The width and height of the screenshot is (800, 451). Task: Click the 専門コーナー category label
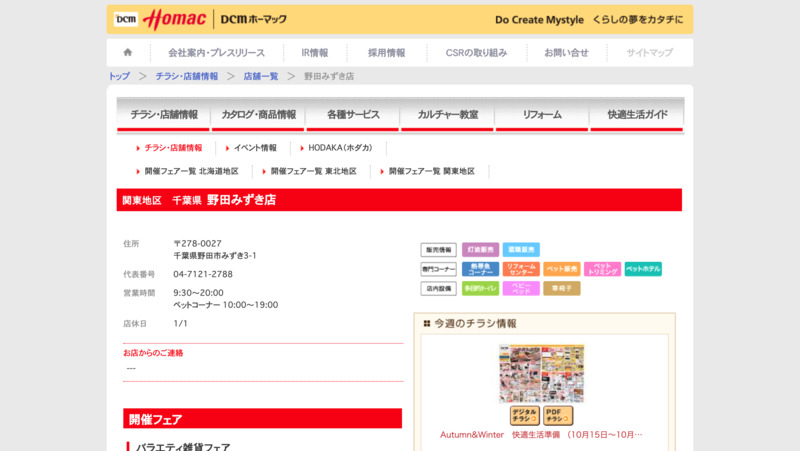click(x=439, y=269)
